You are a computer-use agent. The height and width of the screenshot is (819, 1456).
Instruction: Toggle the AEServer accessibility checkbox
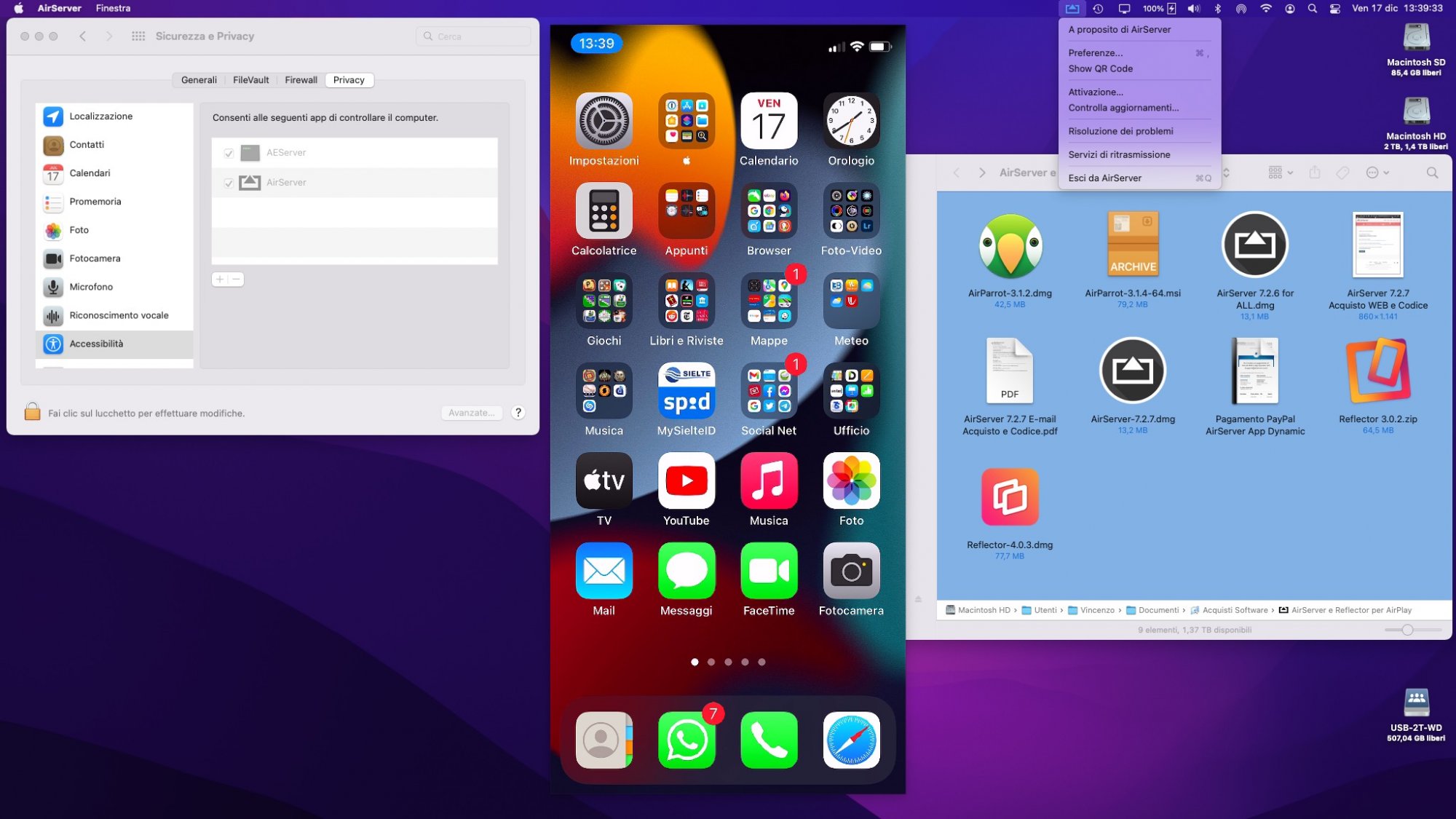[229, 153]
